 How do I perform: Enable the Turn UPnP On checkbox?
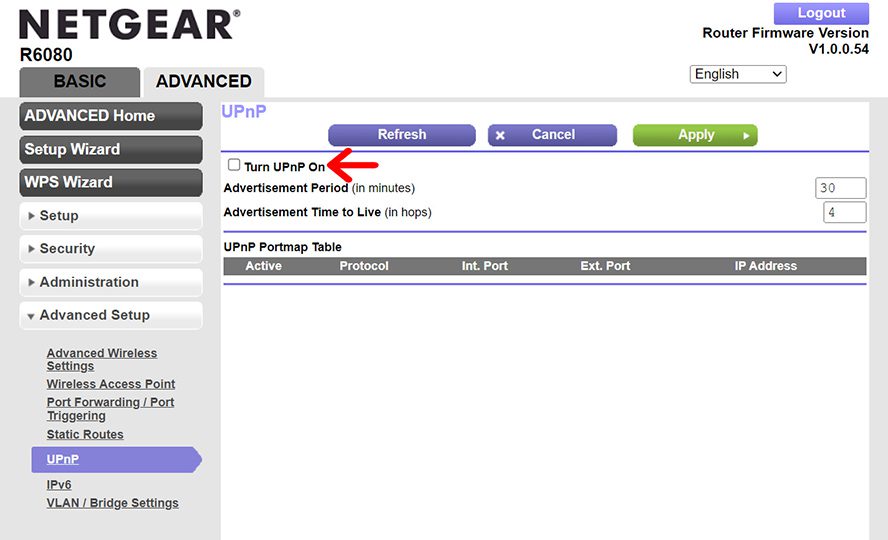point(234,165)
